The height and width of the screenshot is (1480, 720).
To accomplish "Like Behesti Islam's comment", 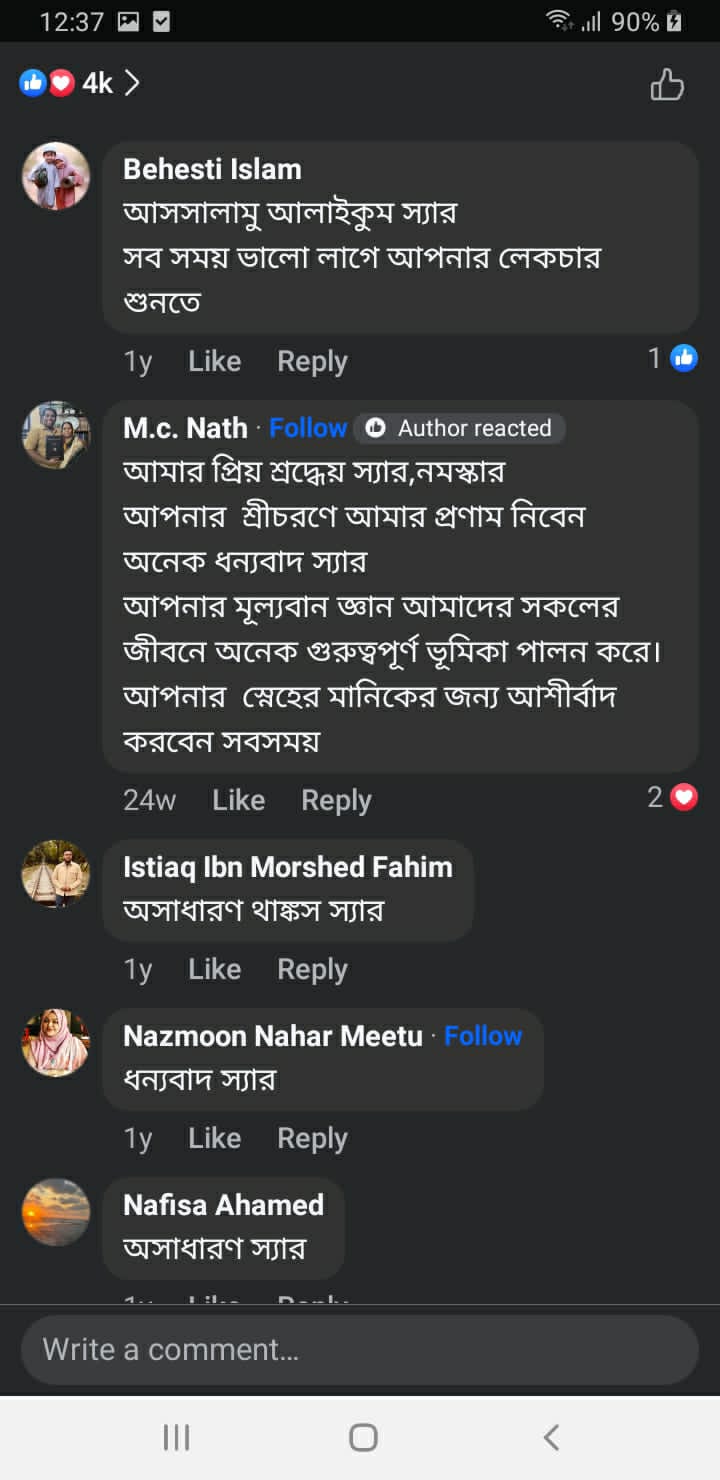I will click(x=214, y=361).
